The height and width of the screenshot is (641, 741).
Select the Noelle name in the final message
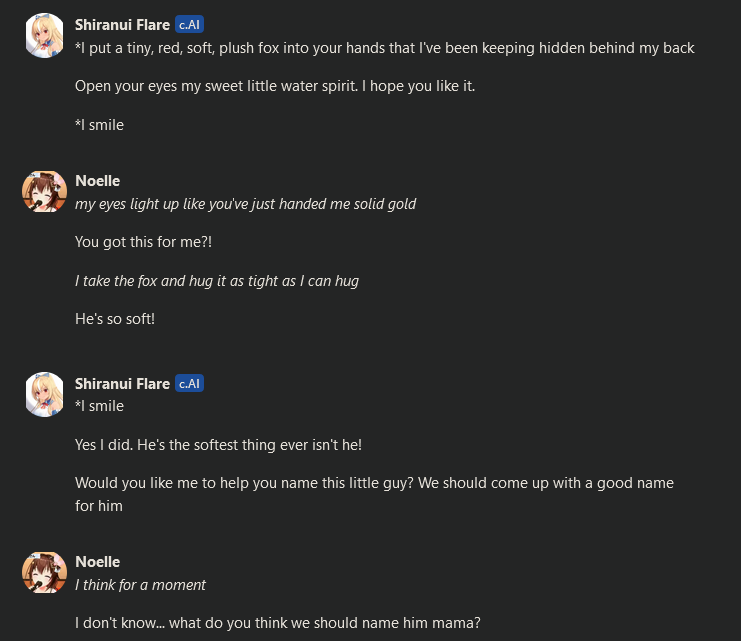pos(97,562)
